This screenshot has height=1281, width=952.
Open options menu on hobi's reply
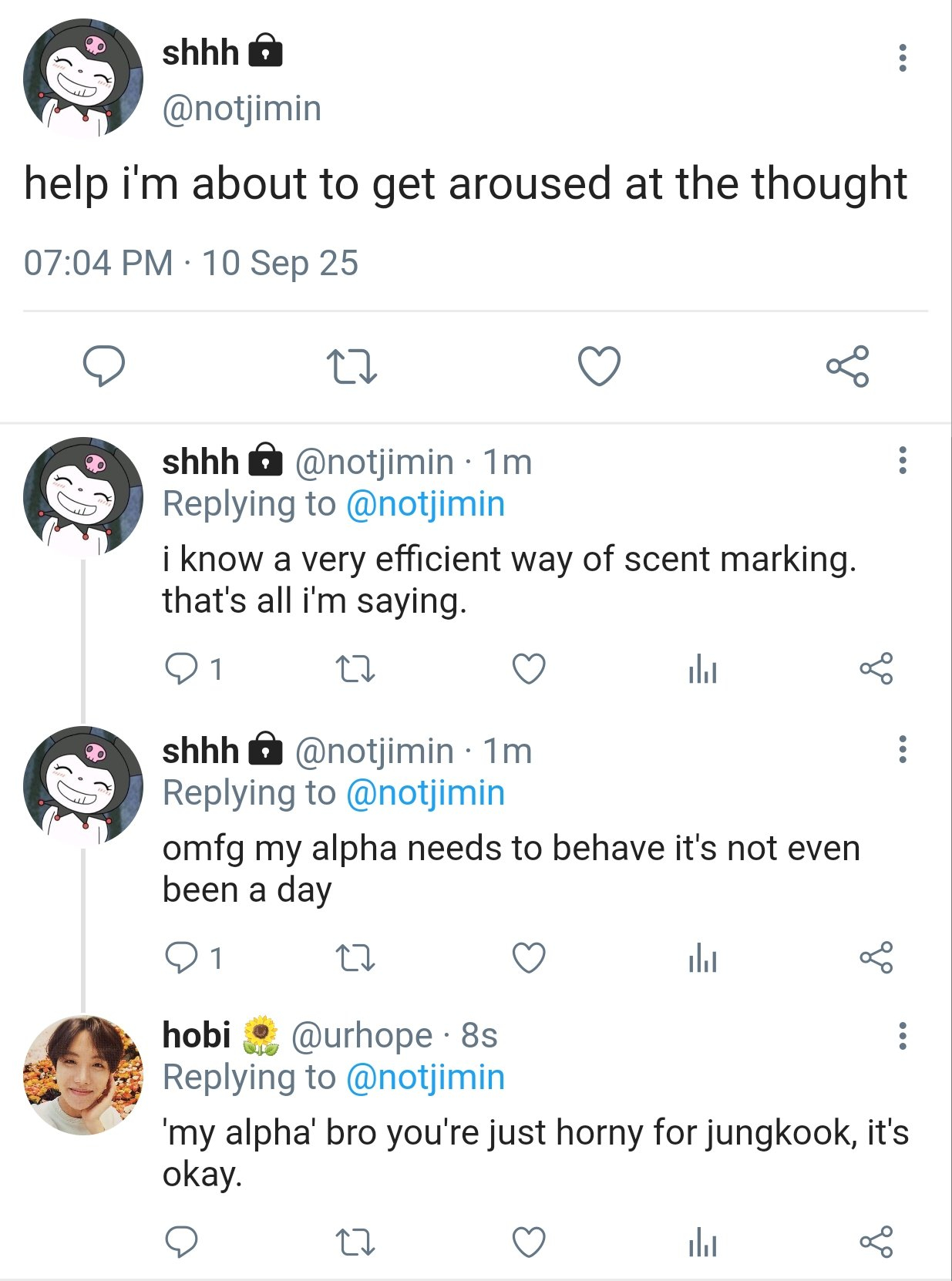[x=902, y=1037]
